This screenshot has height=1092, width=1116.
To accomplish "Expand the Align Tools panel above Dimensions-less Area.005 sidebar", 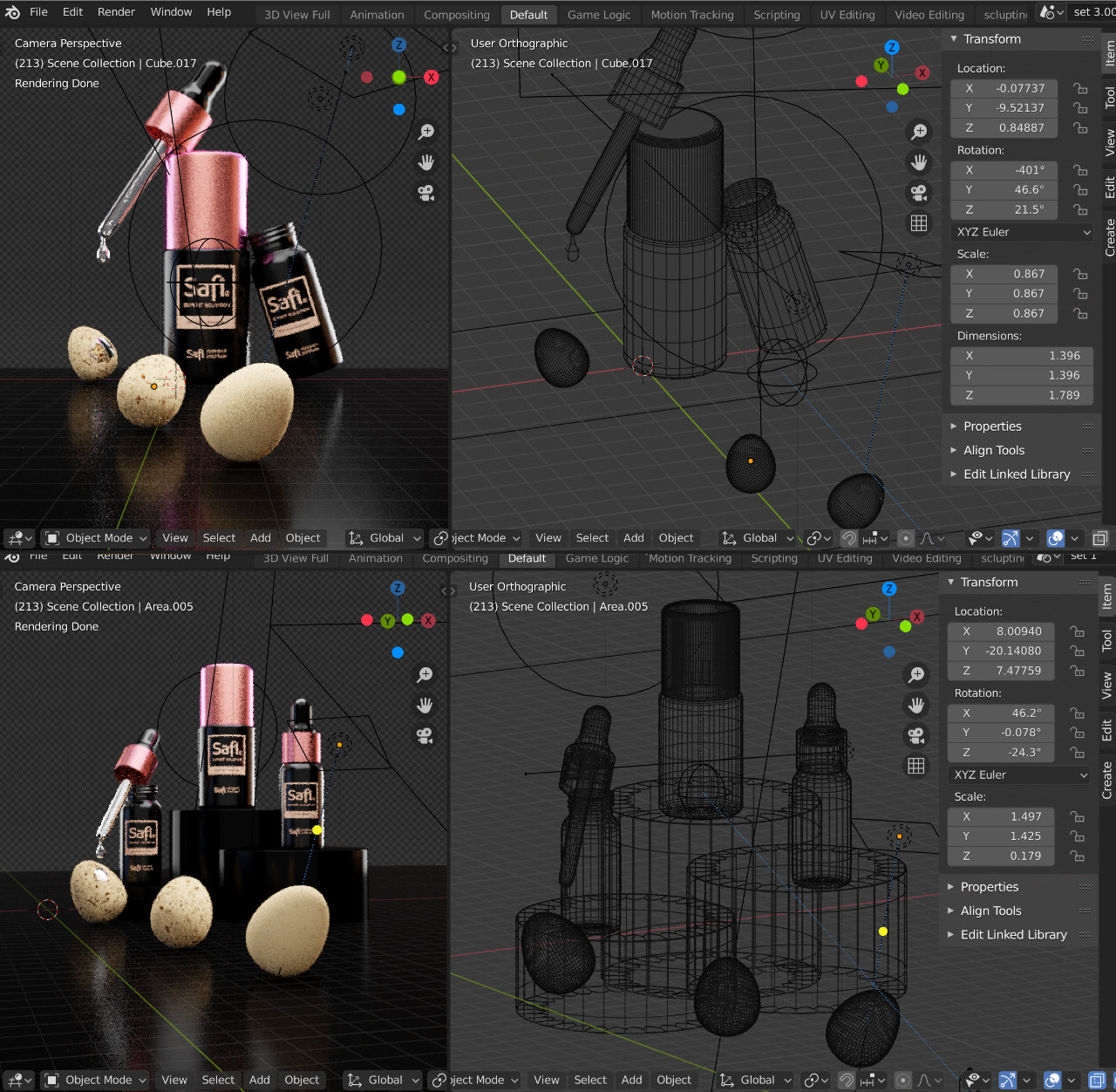I will 990,911.
